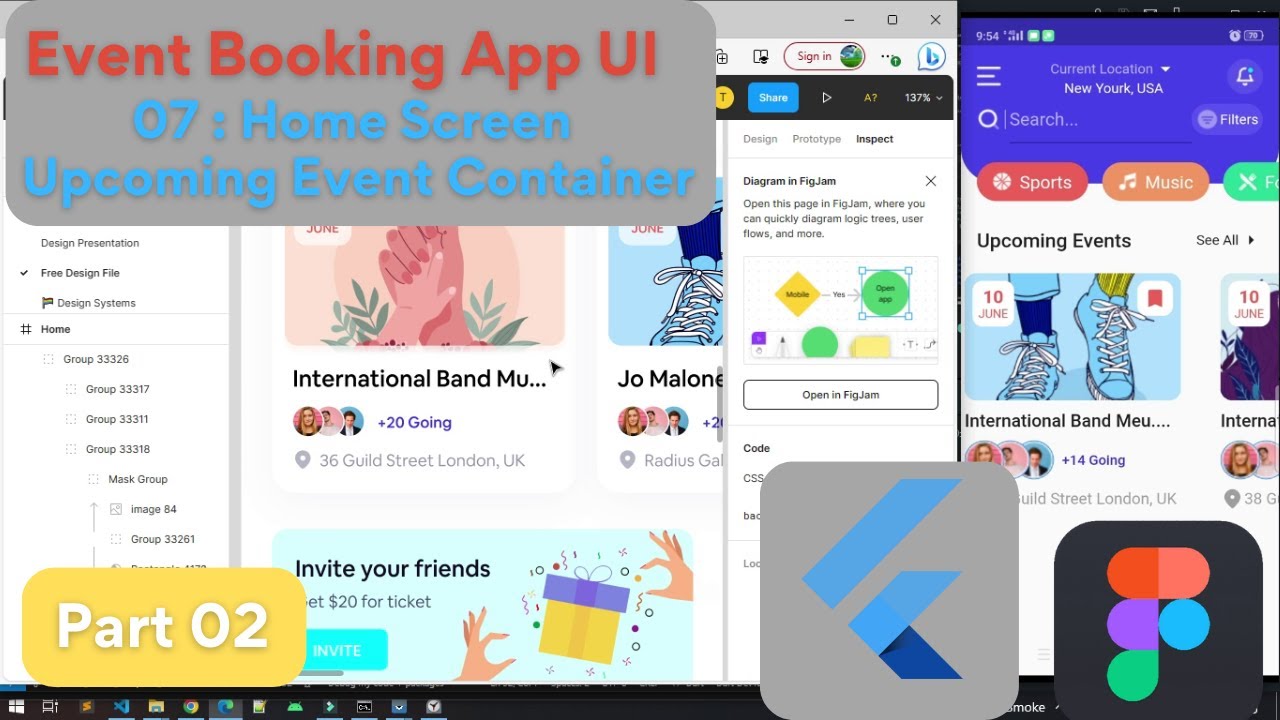Tap the Filters button
Screen dimensions: 1280x720
coord(1228,119)
